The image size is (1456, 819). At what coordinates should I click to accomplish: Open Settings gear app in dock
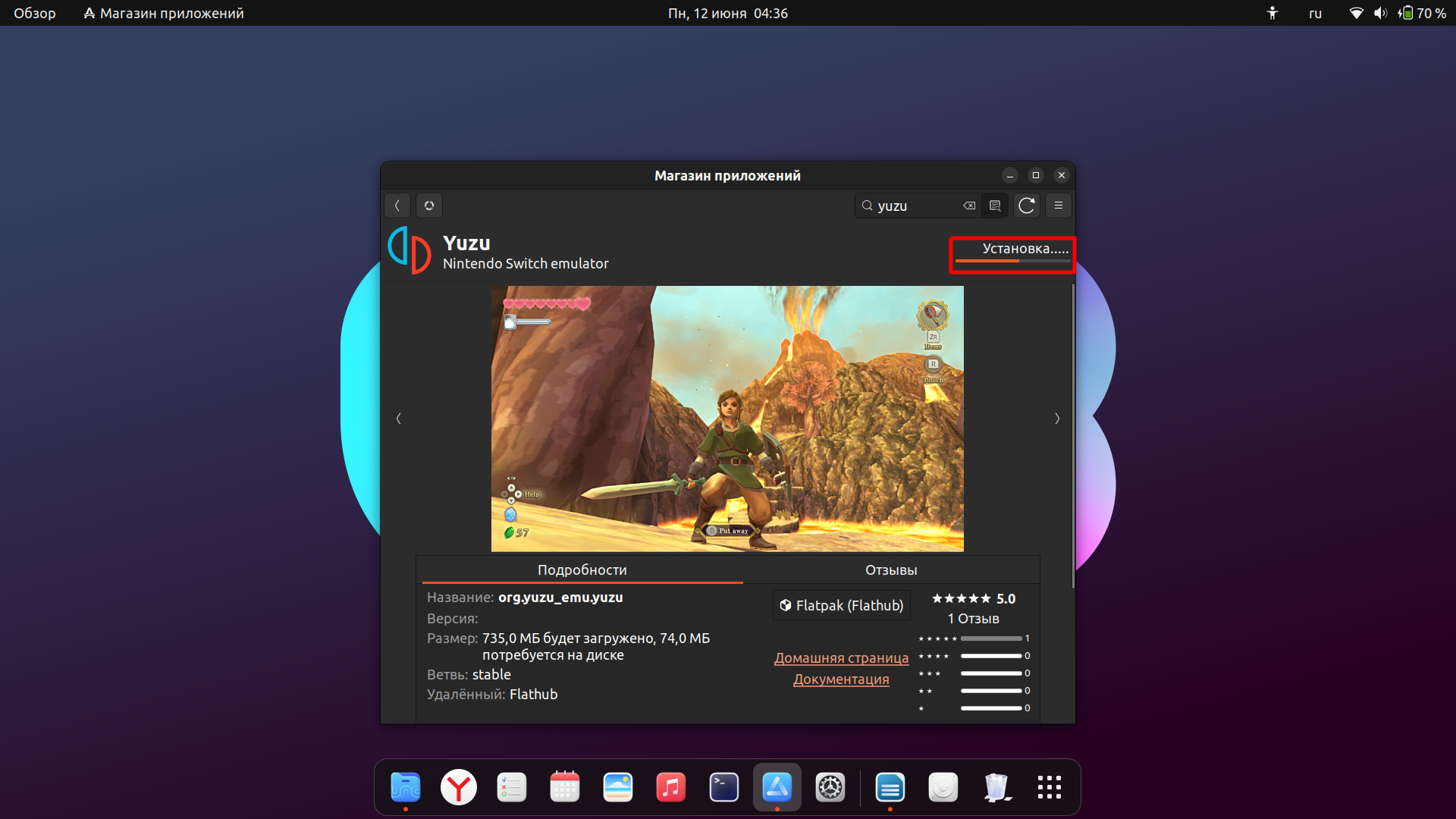point(830,787)
